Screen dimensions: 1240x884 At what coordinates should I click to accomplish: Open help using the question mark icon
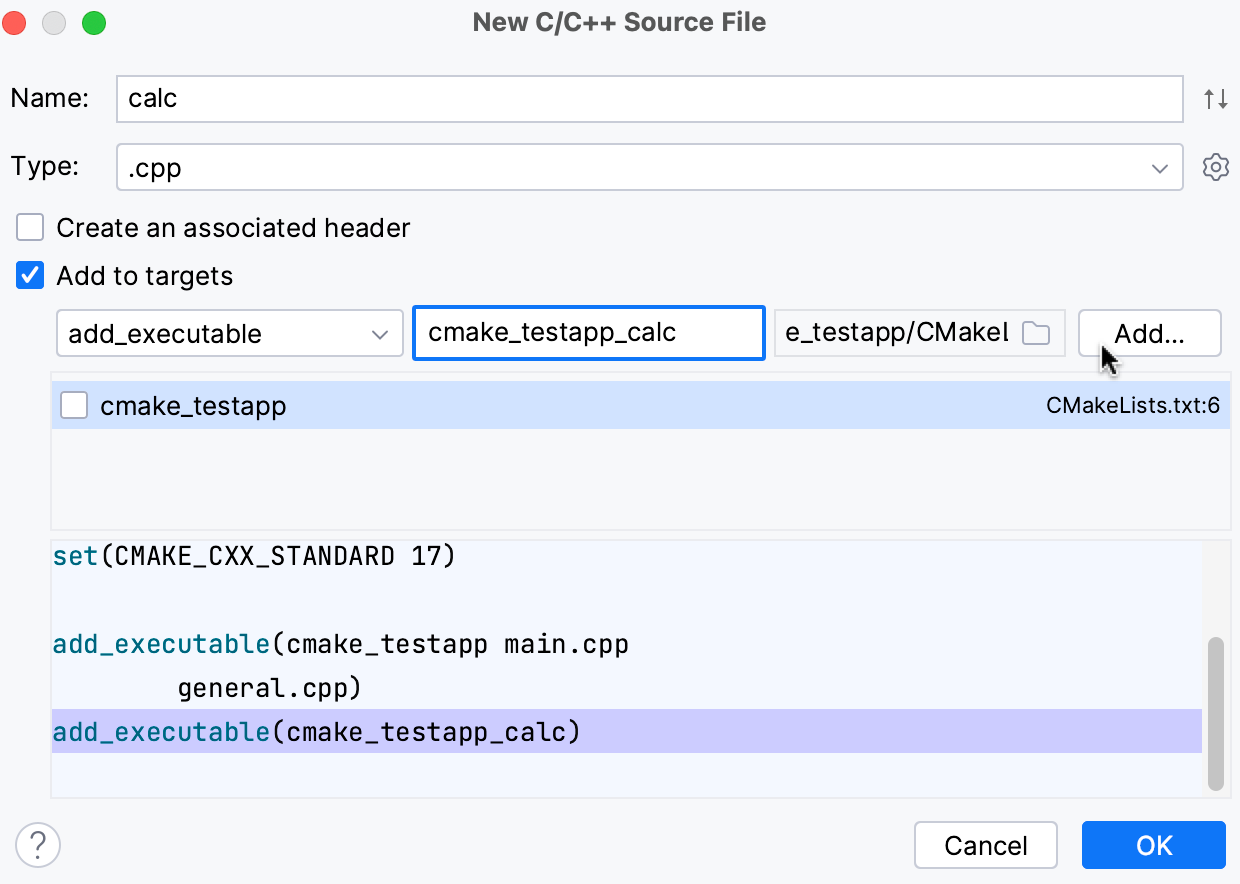(37, 845)
